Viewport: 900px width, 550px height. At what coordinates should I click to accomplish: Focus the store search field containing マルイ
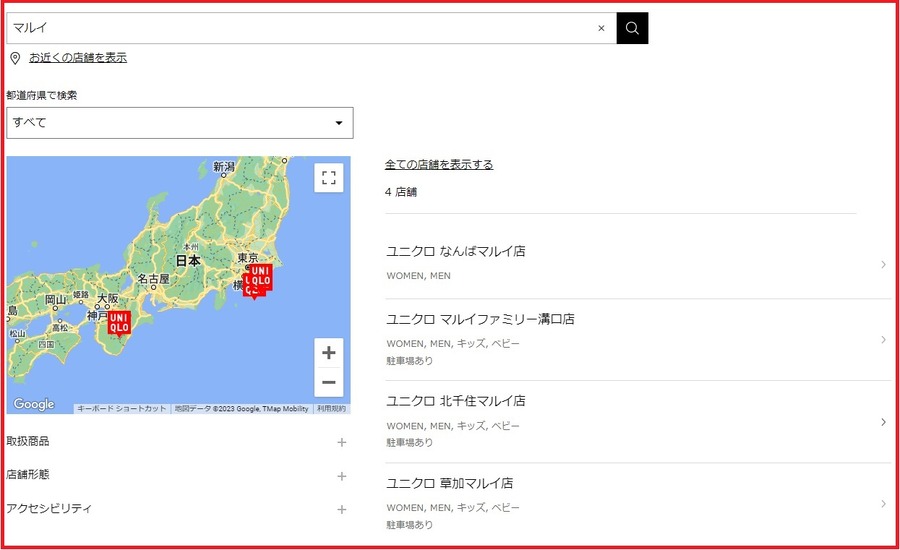click(x=311, y=28)
